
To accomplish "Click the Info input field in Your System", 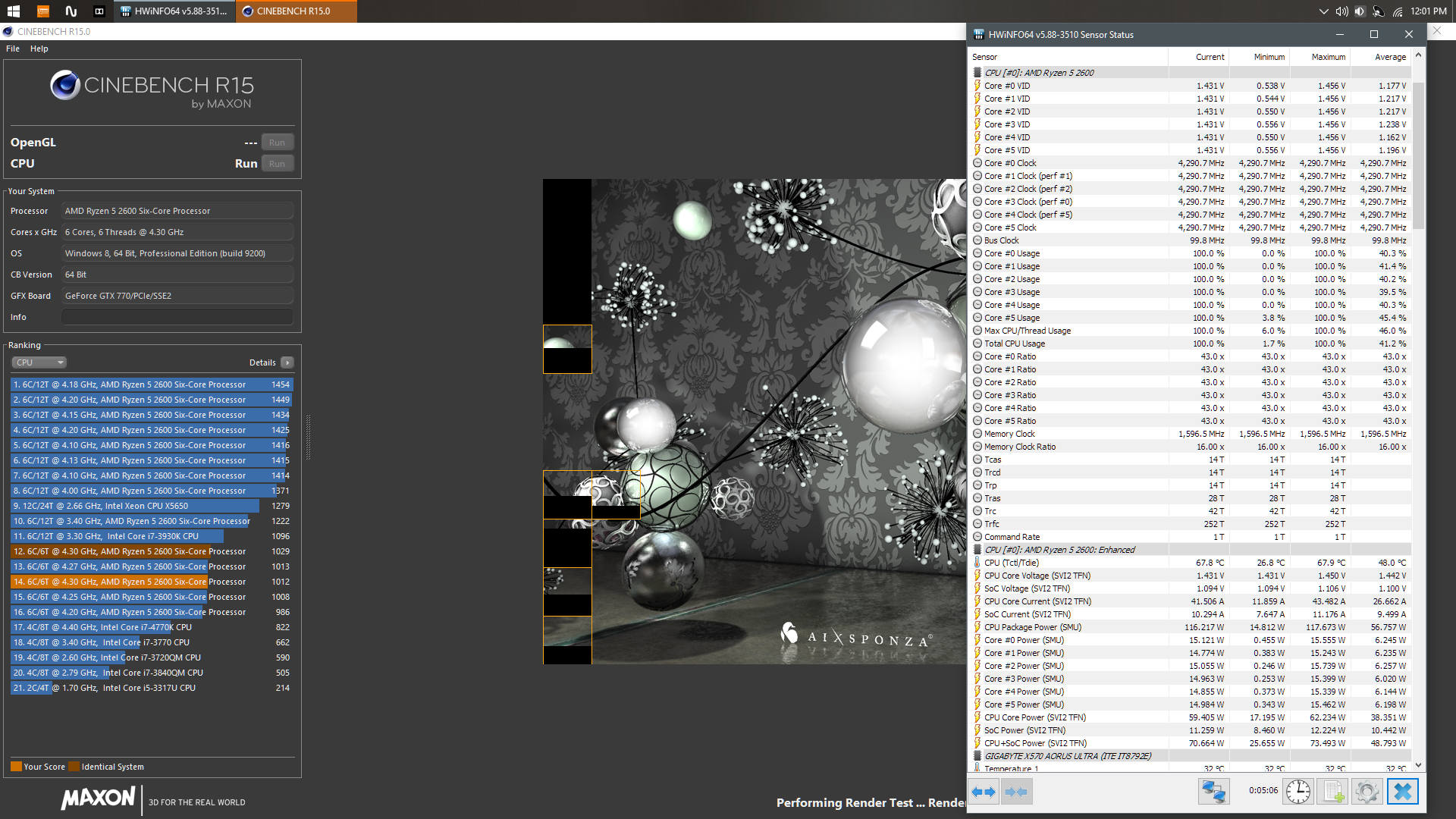I will pos(177,317).
